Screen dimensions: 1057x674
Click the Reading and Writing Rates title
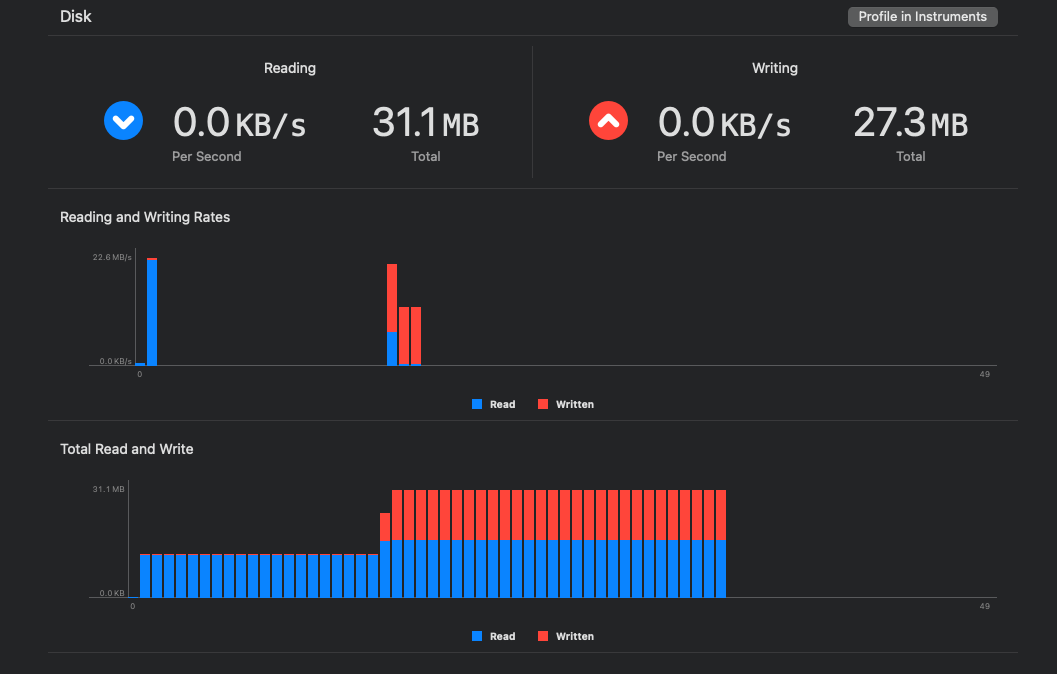[x=145, y=217]
